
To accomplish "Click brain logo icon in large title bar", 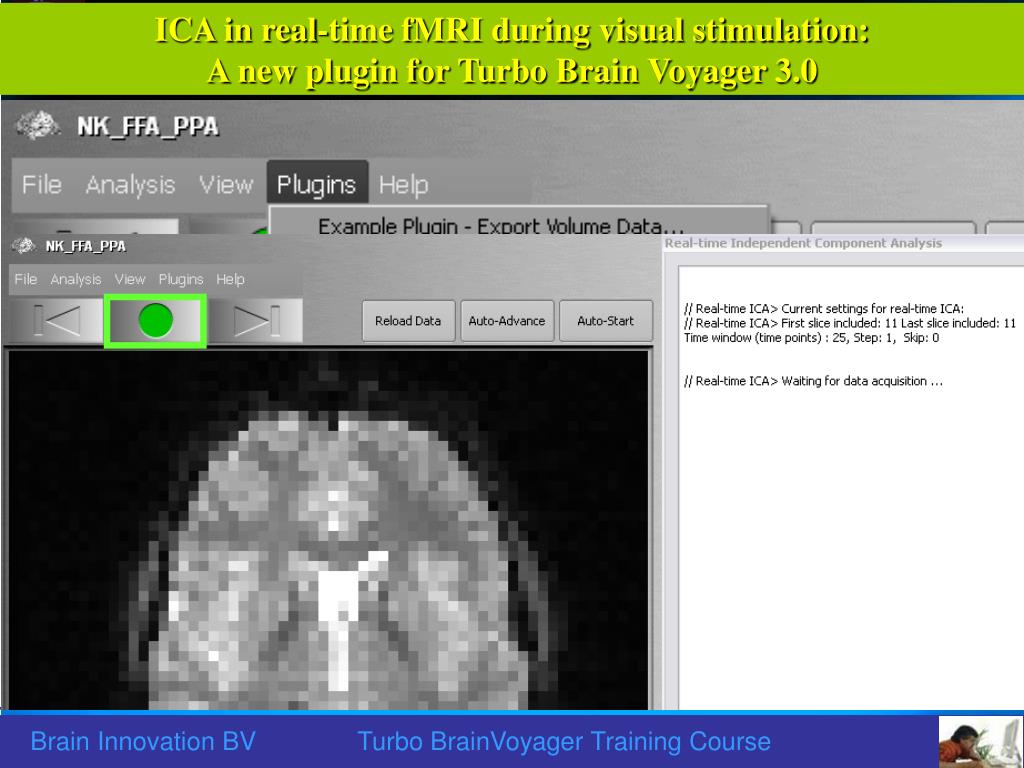I will pos(39,125).
